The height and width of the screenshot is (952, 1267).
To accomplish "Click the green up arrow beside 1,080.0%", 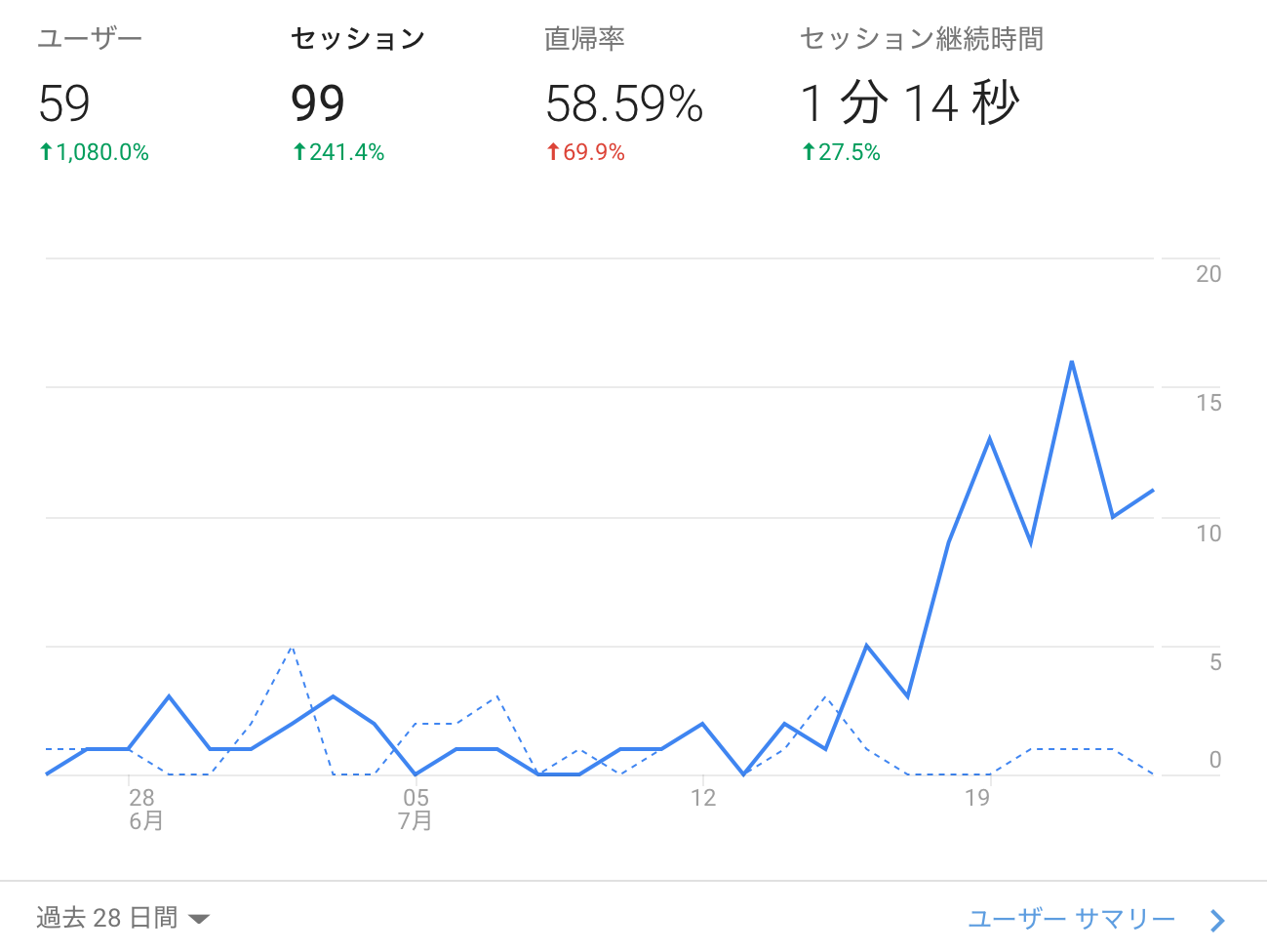I will pyautogui.click(x=45, y=152).
